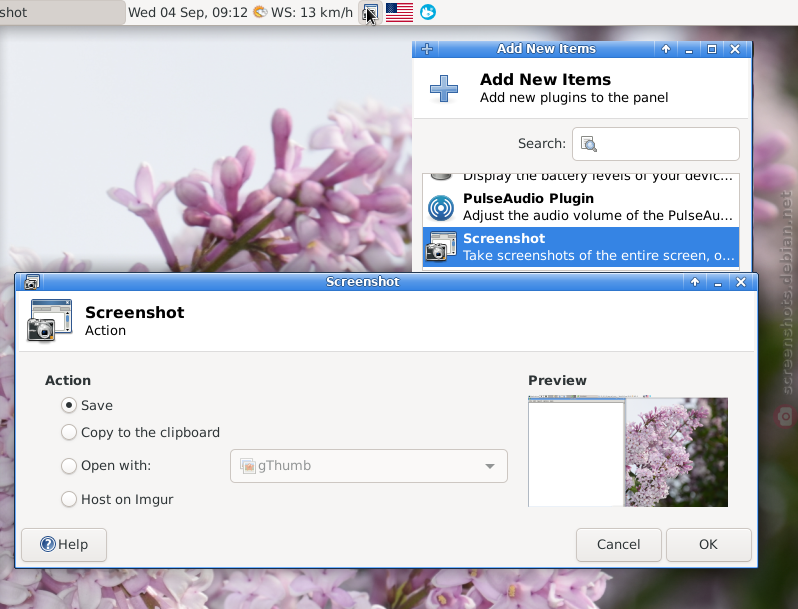Click the screenshot Preview thumbnail

coord(628,451)
